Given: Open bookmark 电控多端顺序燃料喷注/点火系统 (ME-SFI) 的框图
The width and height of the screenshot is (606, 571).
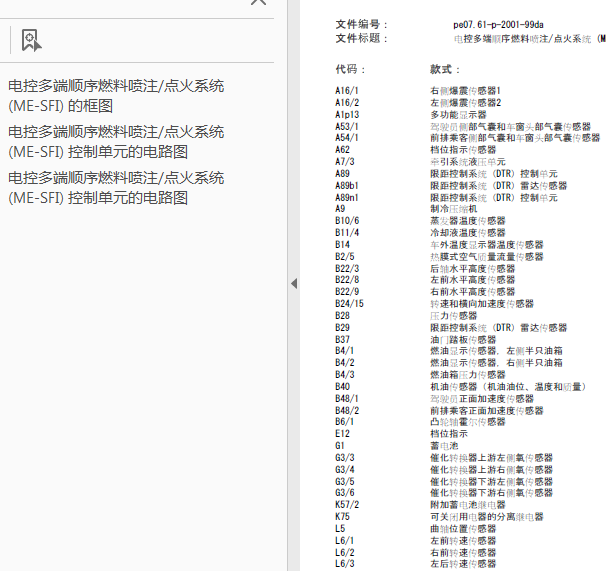Looking at the screenshot, I should pos(116,95).
